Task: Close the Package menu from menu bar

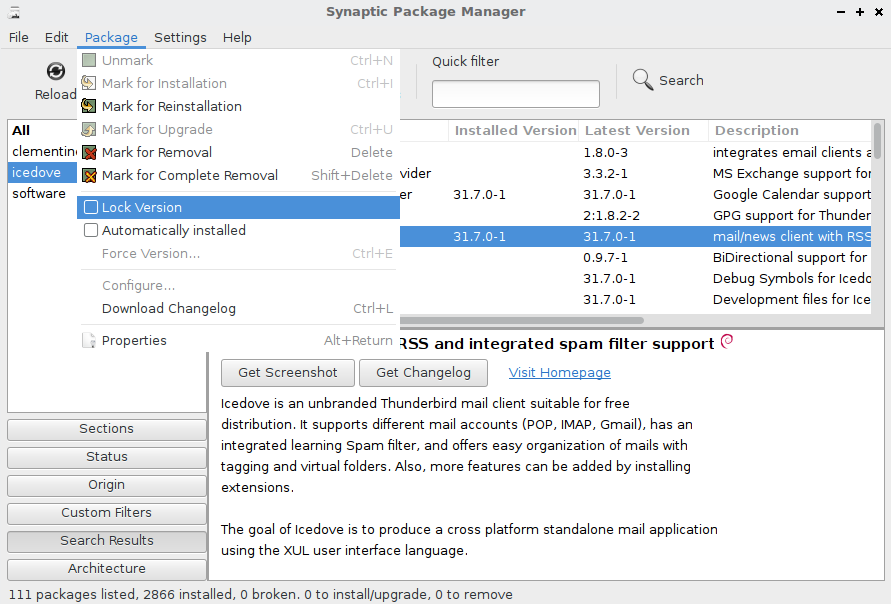Action: click(x=111, y=38)
